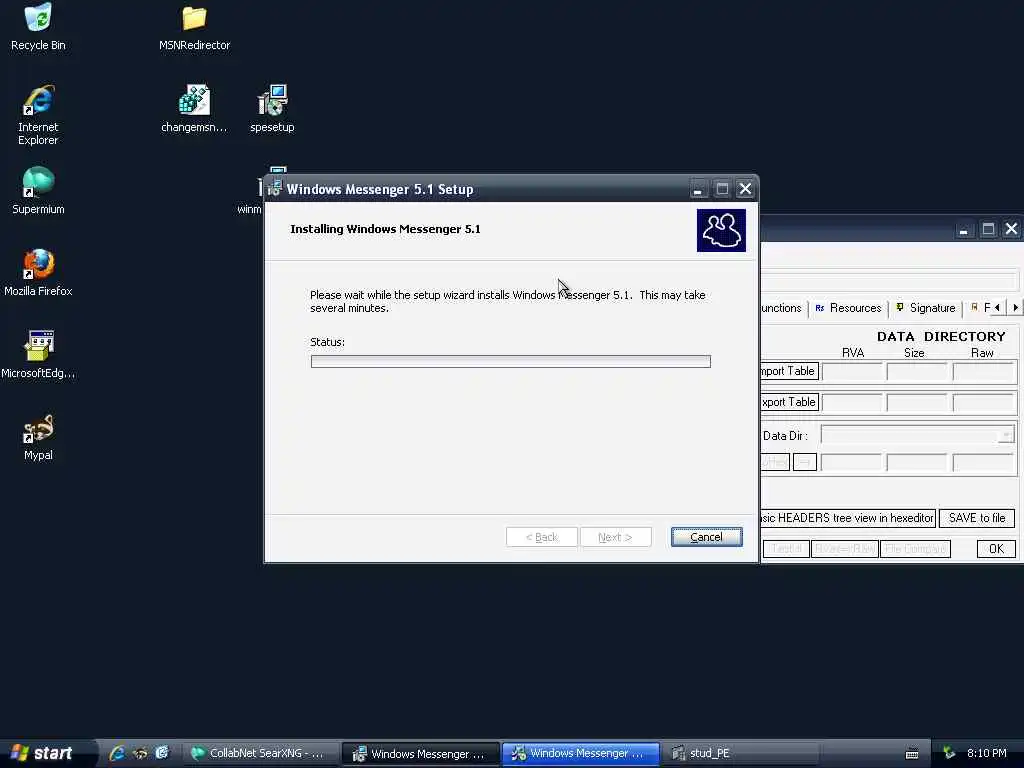Image resolution: width=1024 pixels, height=768 pixels.
Task: Select the Mozilla Firefox desktop shortcut
Action: tap(38, 272)
